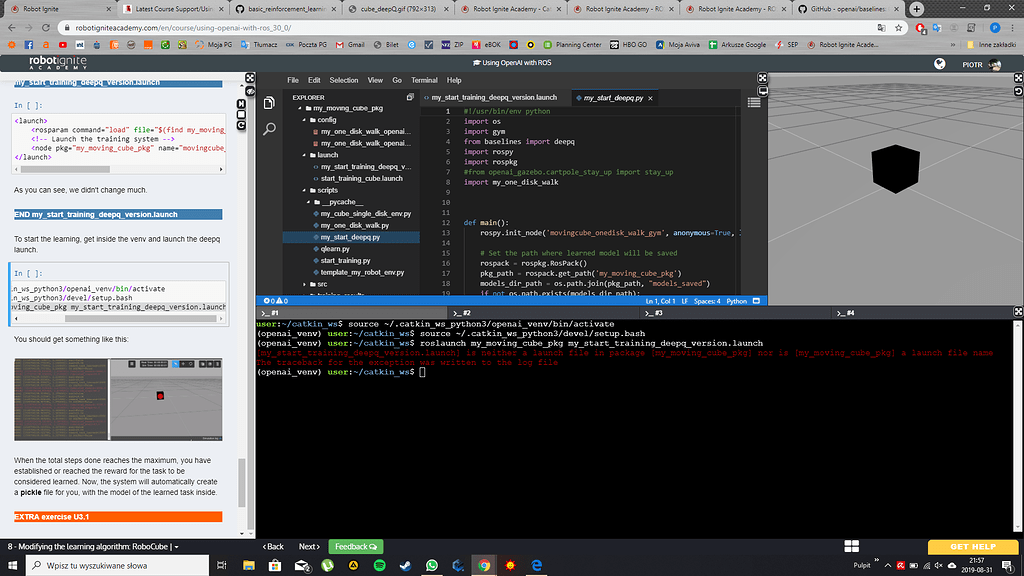Image resolution: width=1024 pixels, height=576 pixels.
Task: Click the apps grid icon at bottom right
Action: tap(852, 546)
